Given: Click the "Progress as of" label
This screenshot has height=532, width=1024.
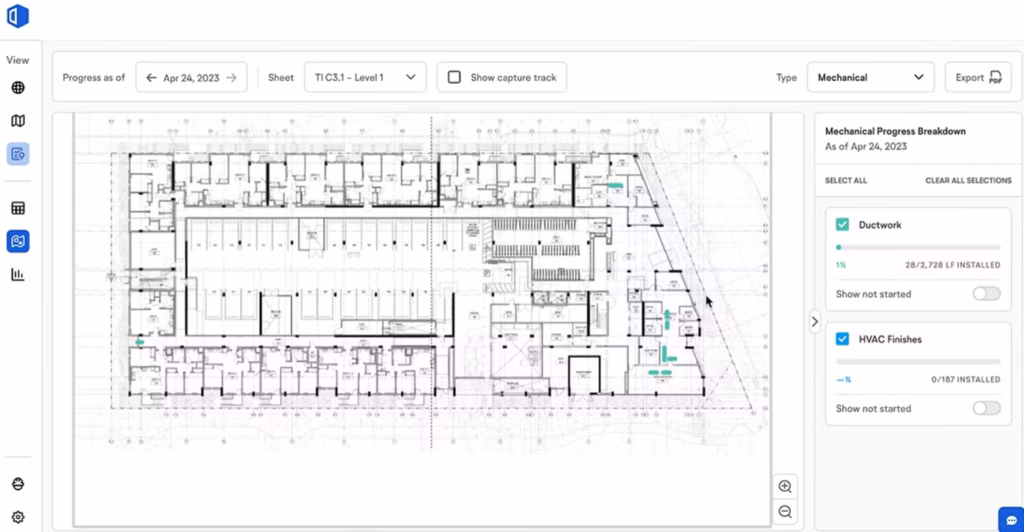Looking at the screenshot, I should [x=93, y=78].
